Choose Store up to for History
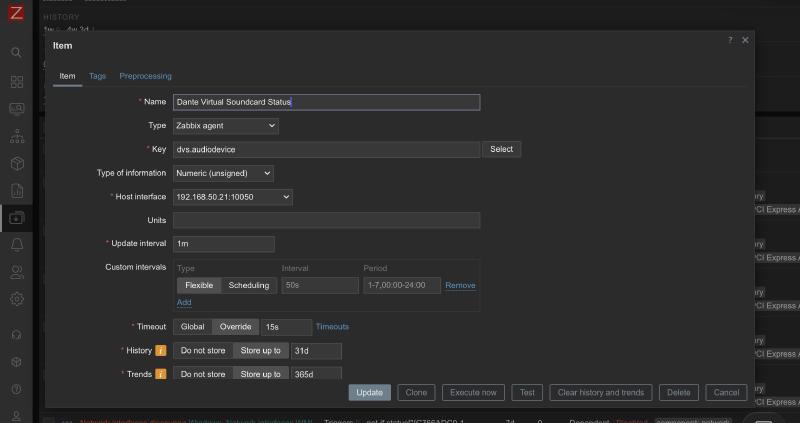Screen dimensions: 800x423 click(261, 351)
